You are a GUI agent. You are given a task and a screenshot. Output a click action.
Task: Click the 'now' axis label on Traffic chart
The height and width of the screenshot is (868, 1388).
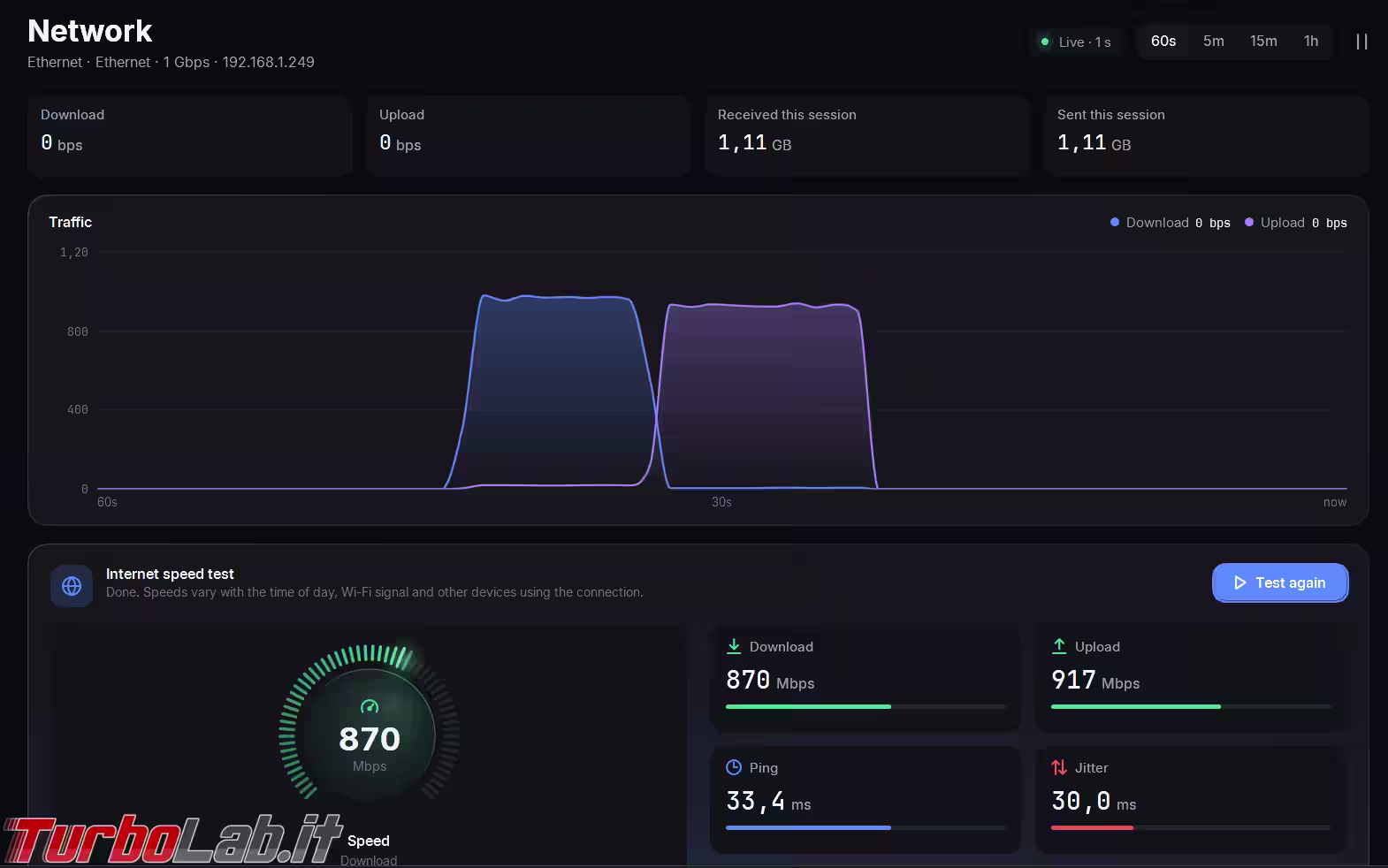1335,502
